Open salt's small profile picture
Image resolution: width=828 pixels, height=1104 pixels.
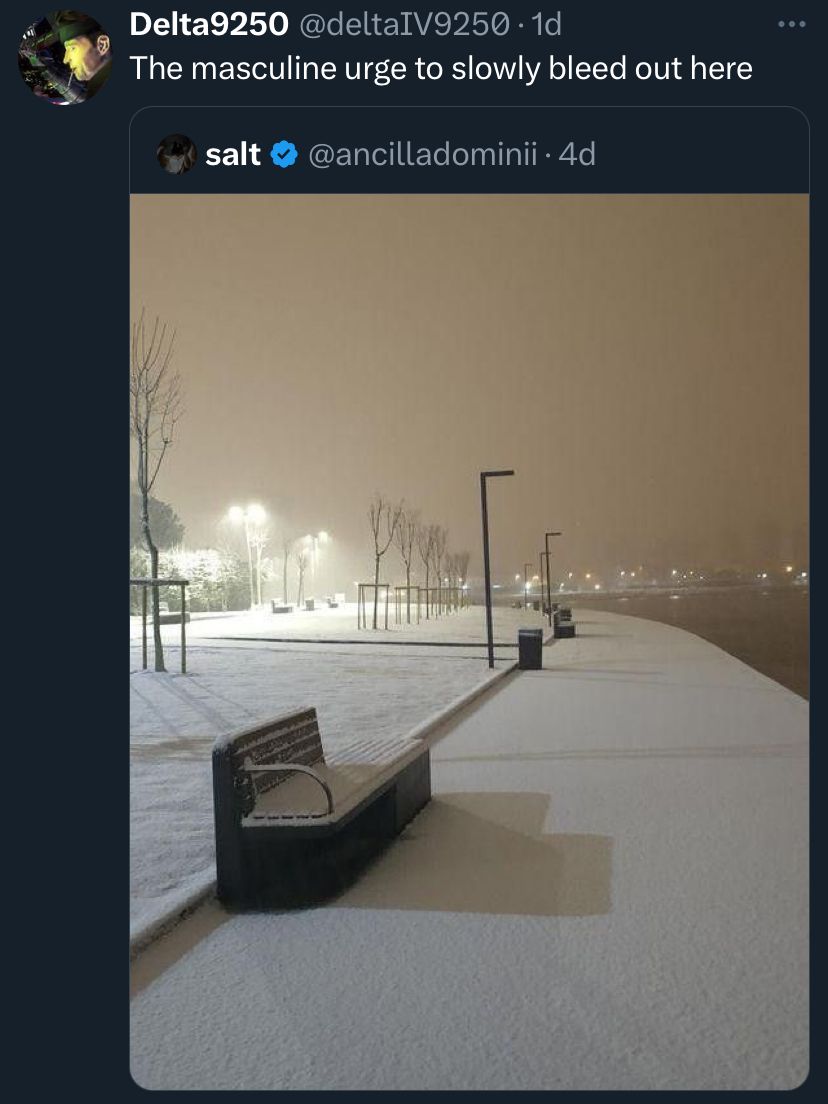click(x=177, y=154)
